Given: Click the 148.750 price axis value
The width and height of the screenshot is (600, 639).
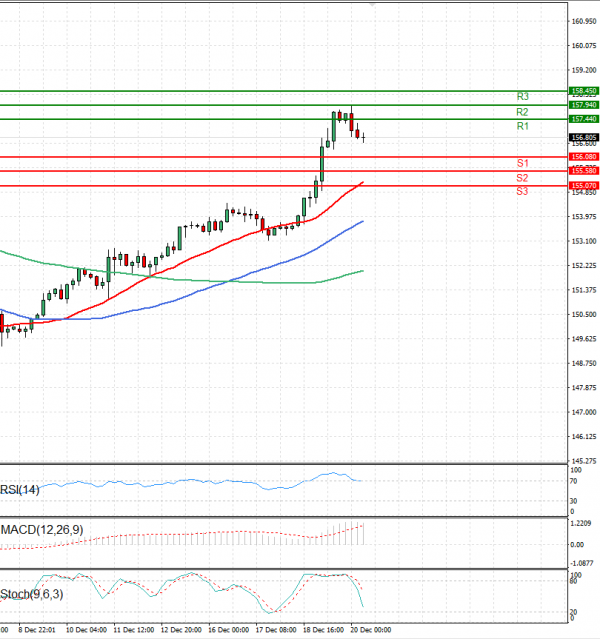Looking at the screenshot, I should (x=584, y=364).
